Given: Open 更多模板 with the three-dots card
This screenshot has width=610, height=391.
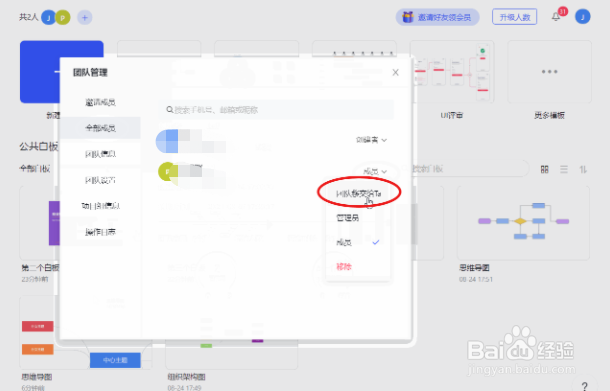Looking at the screenshot, I should click(549, 72).
